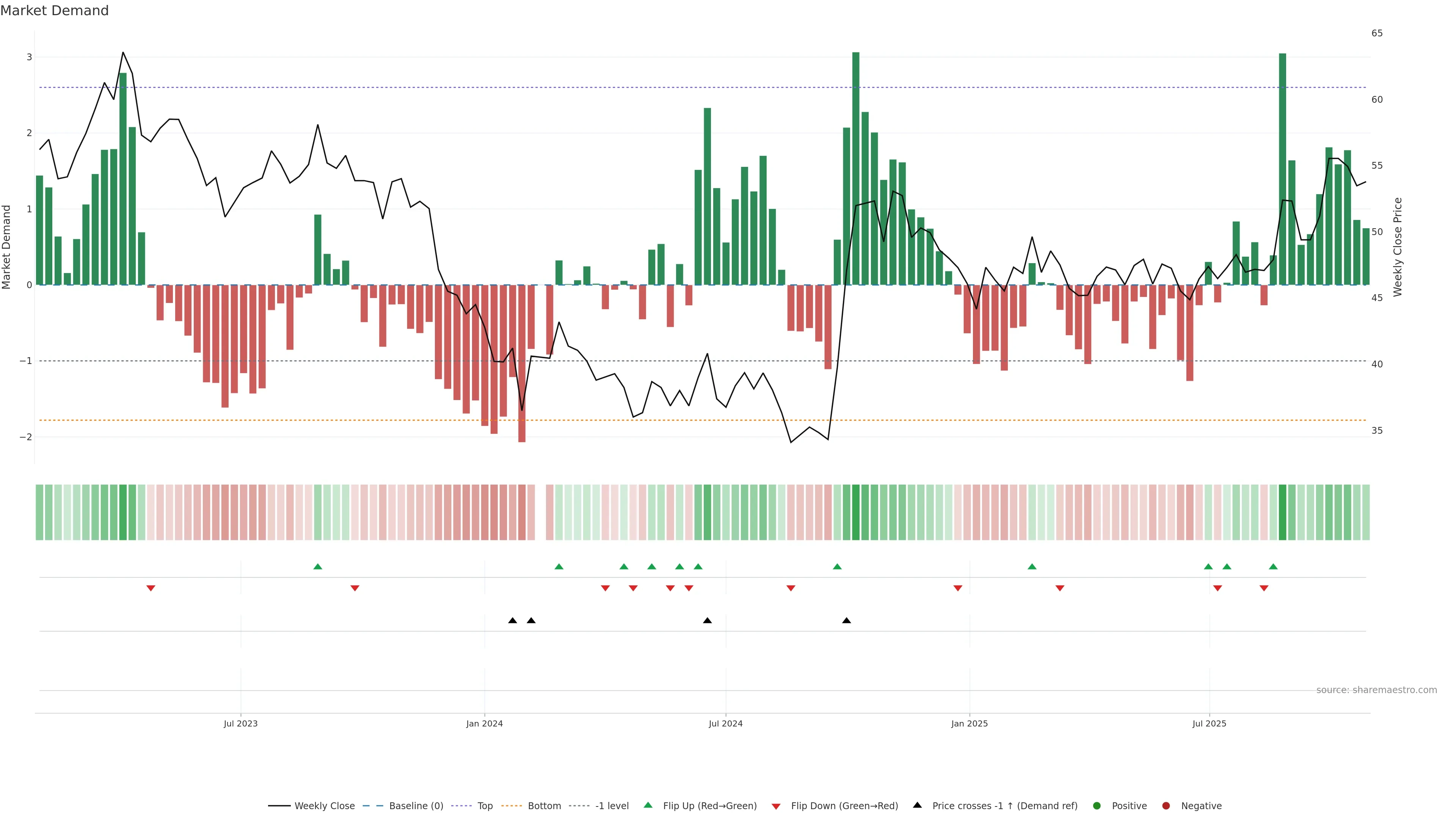The height and width of the screenshot is (819, 1456).
Task: Click the darkest green heatmap cell near September 2024
Action: tap(856, 512)
